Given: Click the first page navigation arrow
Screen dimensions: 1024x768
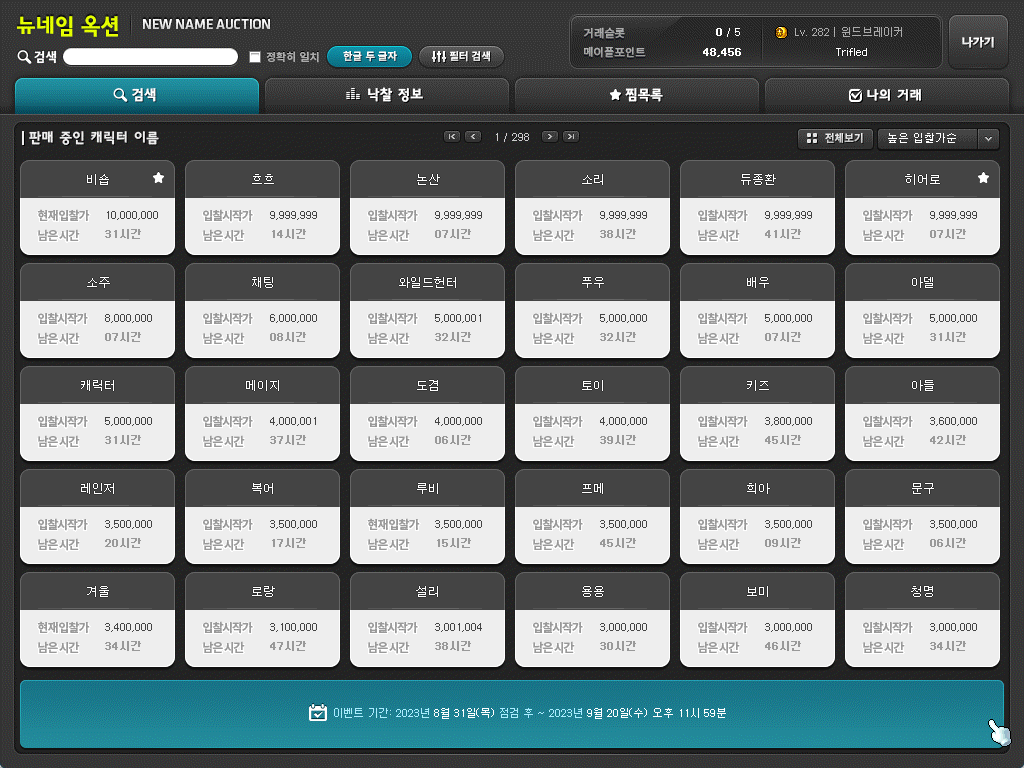Looking at the screenshot, I should pos(452,137).
